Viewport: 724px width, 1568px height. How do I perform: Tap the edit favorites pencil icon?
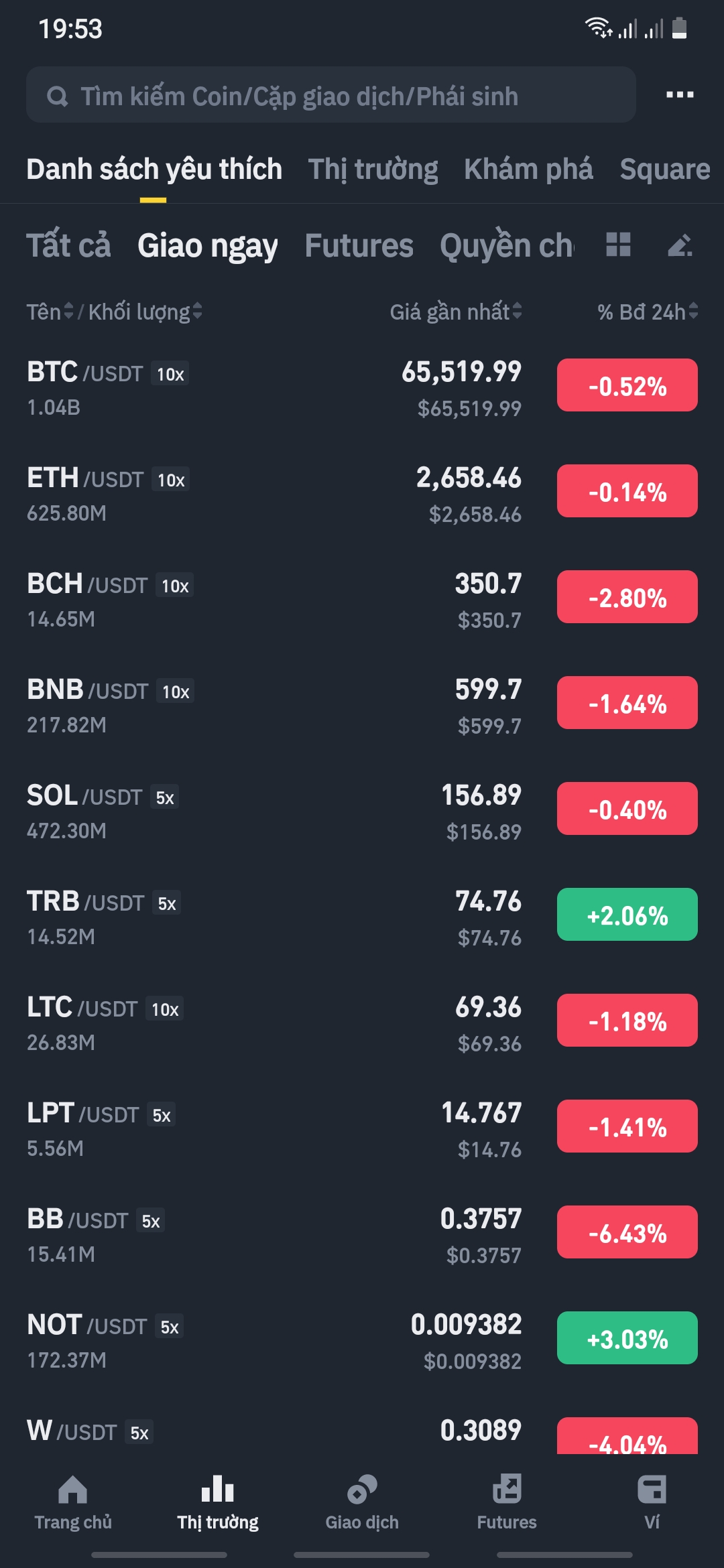tap(680, 245)
